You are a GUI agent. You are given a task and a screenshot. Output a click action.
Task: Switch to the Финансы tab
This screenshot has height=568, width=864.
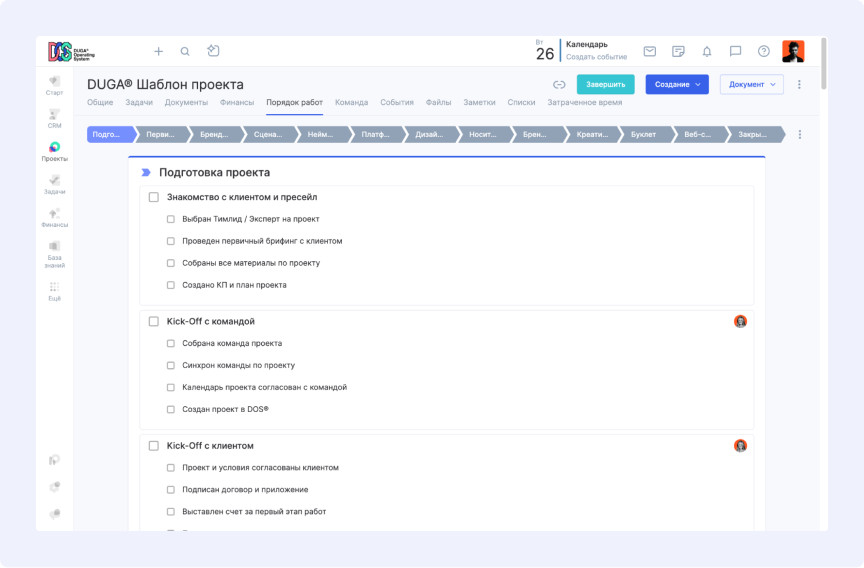(x=237, y=102)
